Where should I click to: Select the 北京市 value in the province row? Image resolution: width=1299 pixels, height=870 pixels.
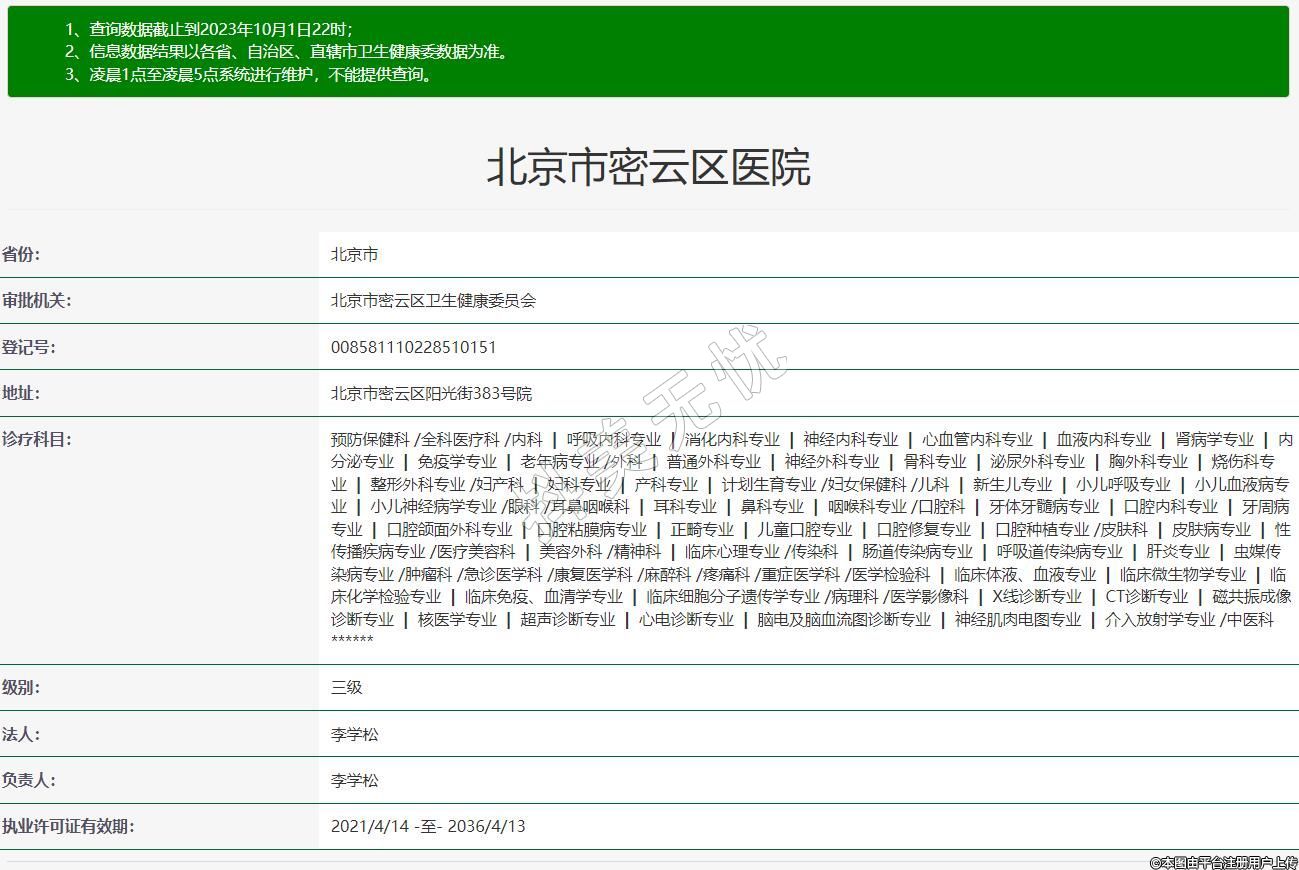pyautogui.click(x=354, y=255)
